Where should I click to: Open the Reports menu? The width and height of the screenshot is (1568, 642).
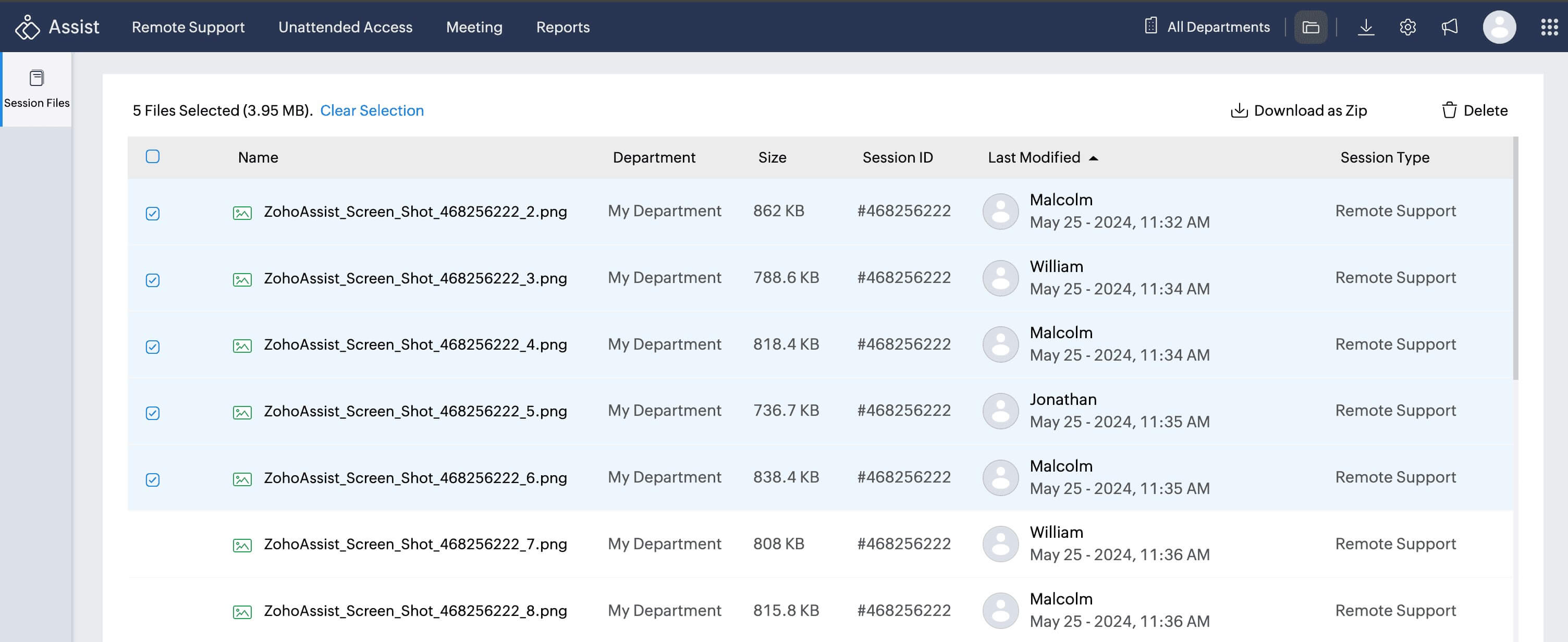point(562,27)
